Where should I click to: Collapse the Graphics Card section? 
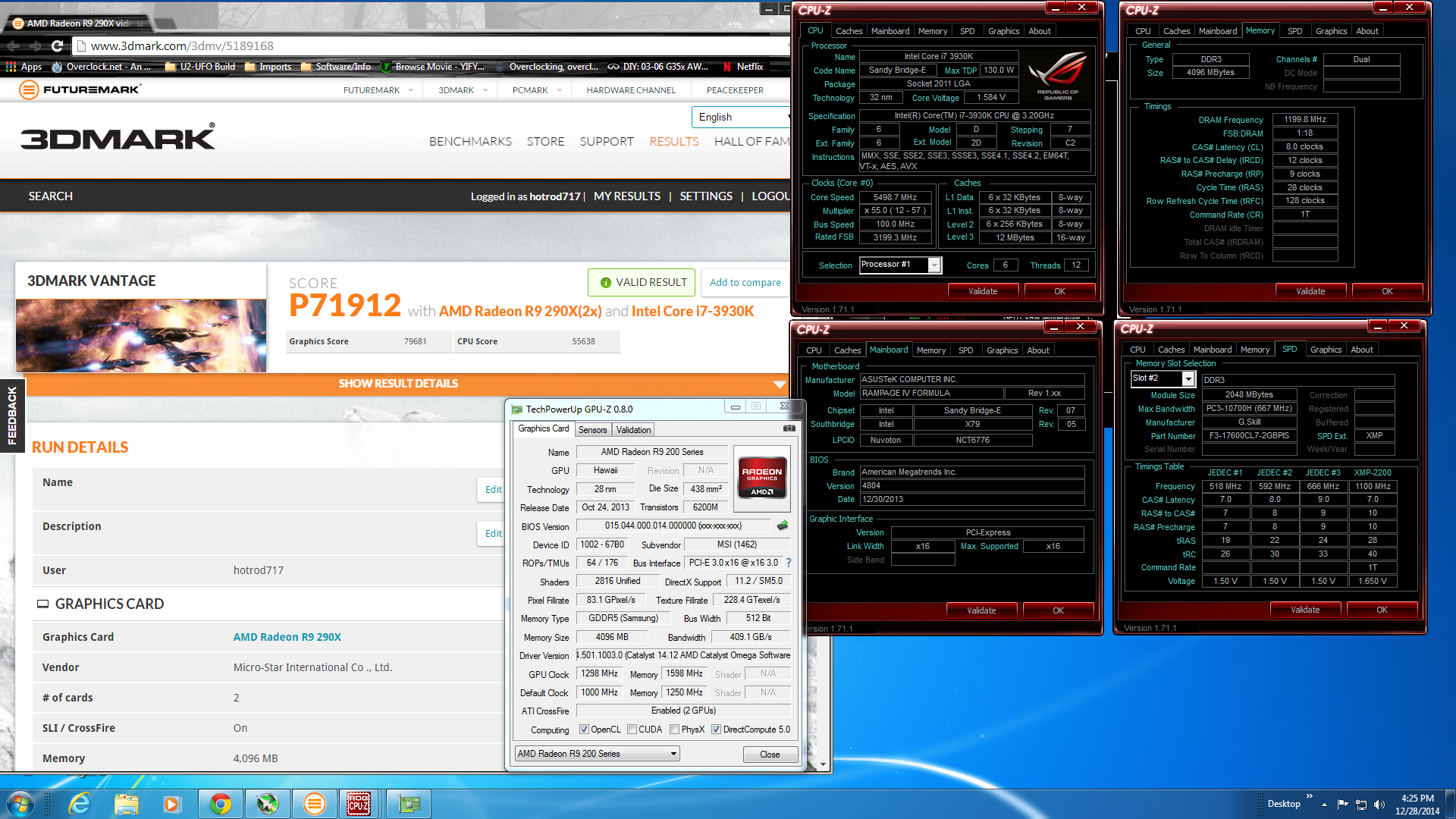tap(43, 604)
